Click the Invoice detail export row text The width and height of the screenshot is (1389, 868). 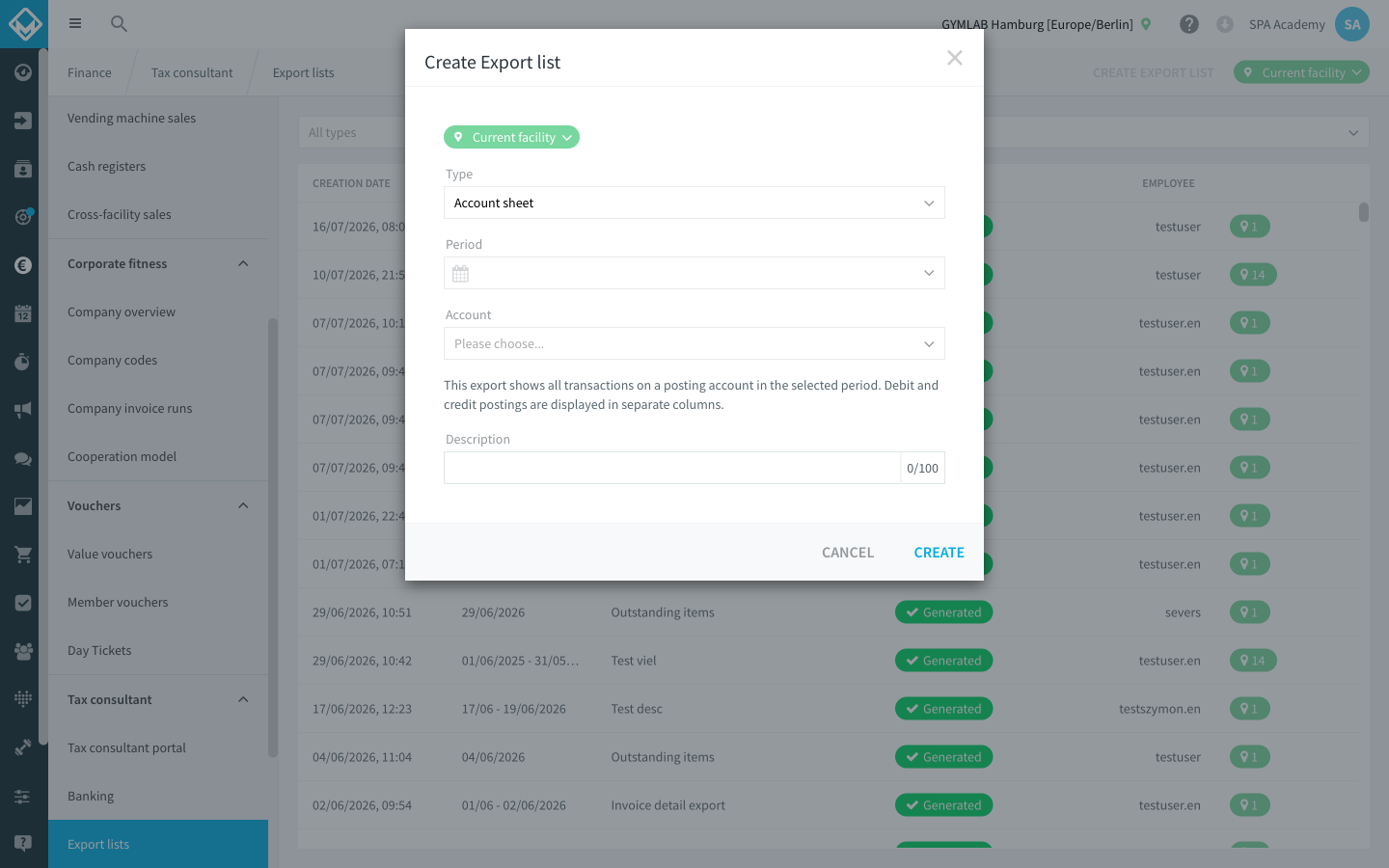pos(667,805)
